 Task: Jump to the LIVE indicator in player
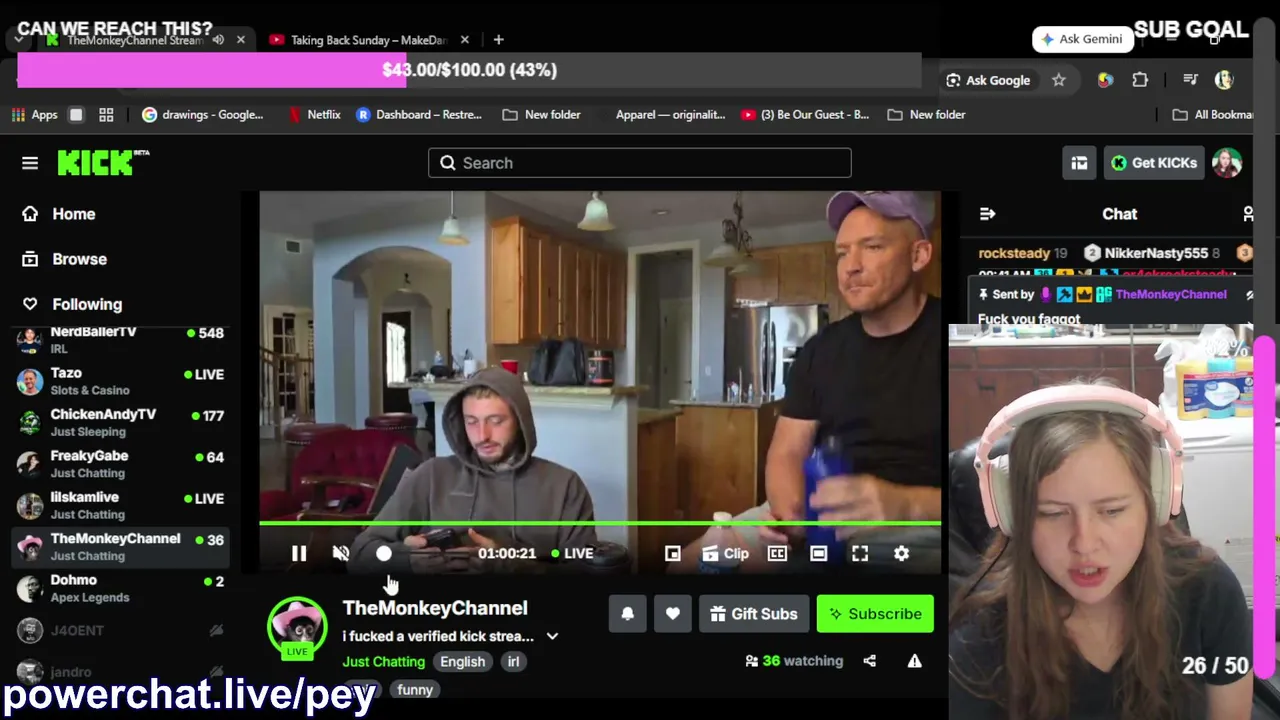[573, 553]
